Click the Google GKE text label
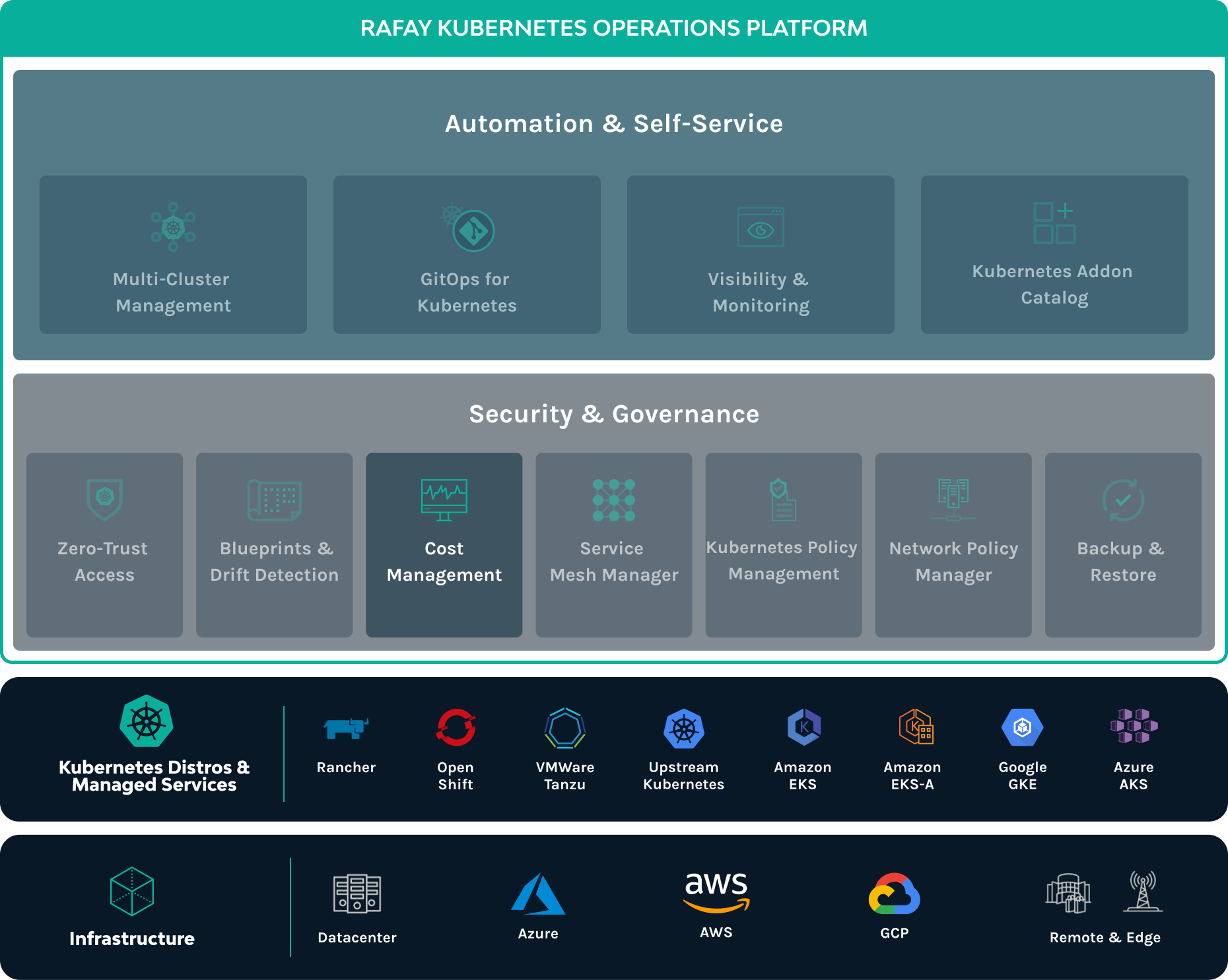Viewport: 1228px width, 980px height. [1023, 776]
